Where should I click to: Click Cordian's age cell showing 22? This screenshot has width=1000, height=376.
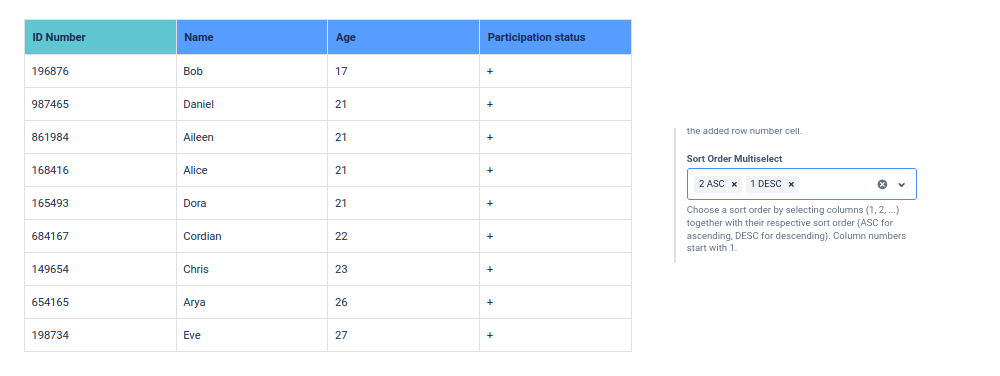tap(404, 236)
